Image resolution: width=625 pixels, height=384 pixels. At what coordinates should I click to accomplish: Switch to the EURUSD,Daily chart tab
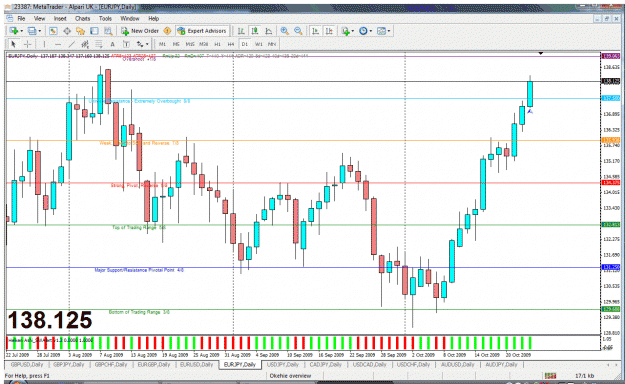click(196, 364)
